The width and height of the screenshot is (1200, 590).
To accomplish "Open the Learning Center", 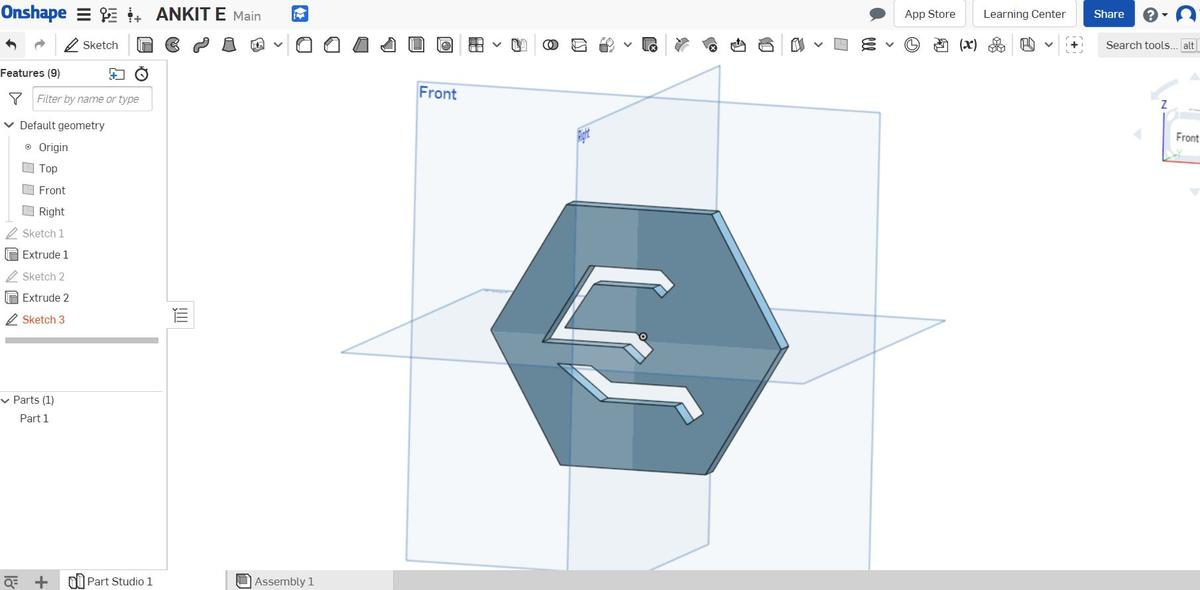I will coord(1024,14).
